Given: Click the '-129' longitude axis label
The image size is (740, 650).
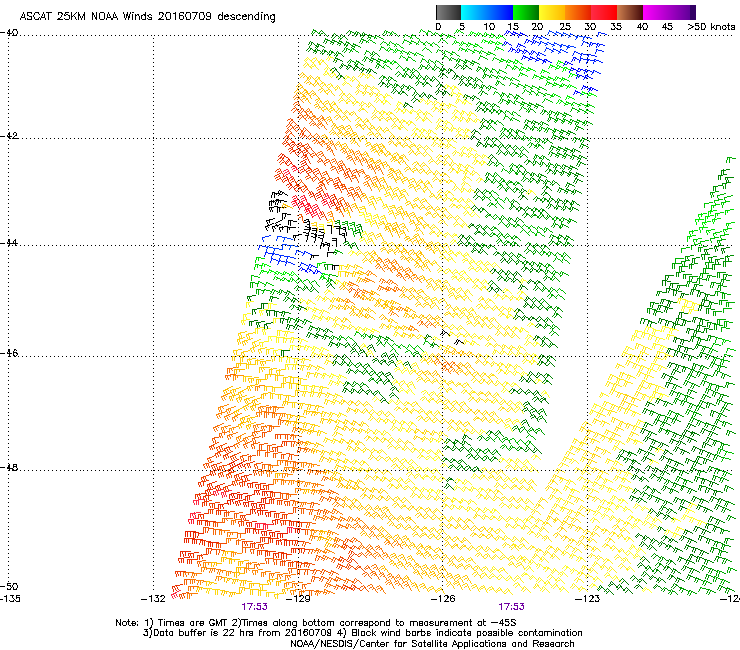Looking at the screenshot, I should pos(298,599).
